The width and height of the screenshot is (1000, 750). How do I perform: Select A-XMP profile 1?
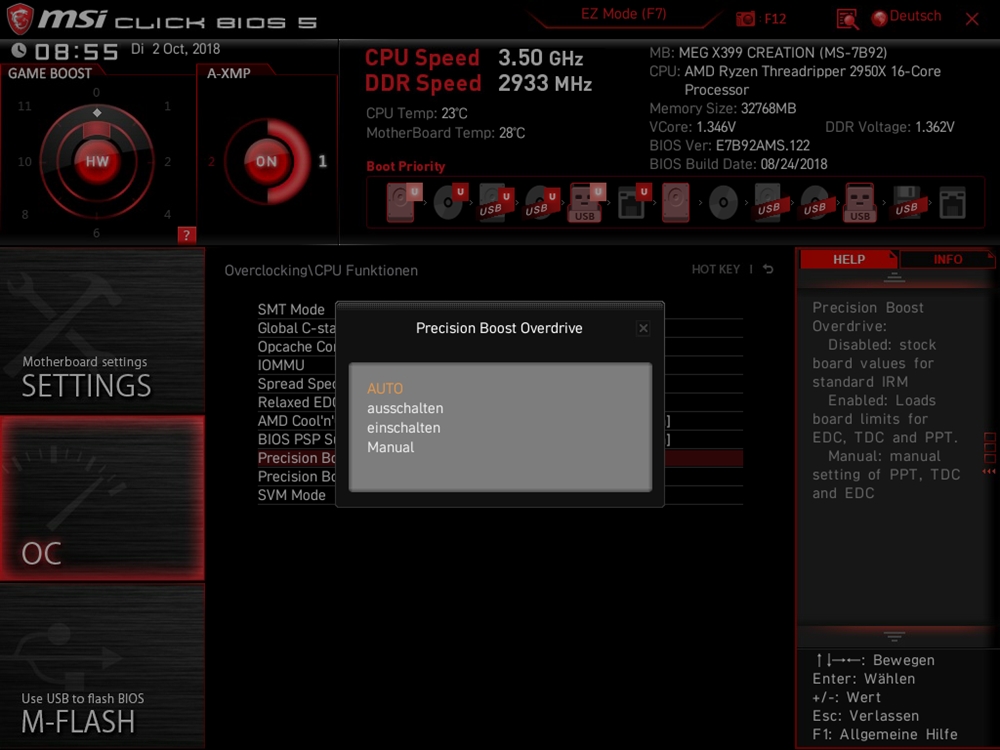[x=323, y=161]
